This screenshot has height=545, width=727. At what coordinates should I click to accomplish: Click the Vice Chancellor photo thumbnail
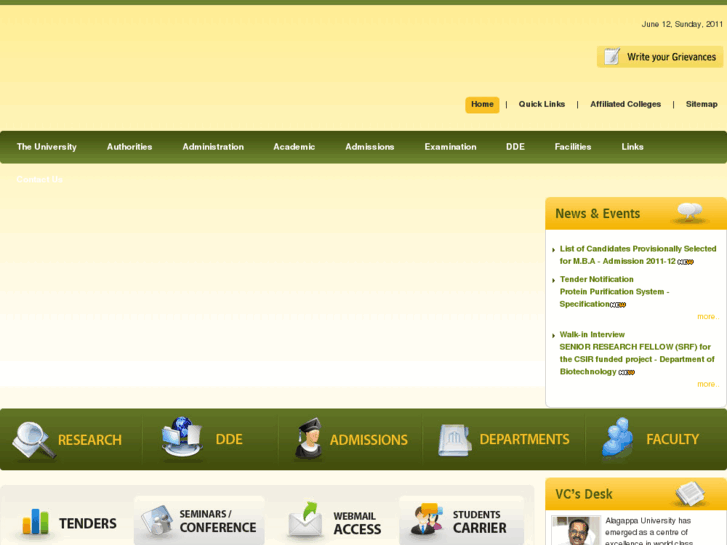coord(576,530)
